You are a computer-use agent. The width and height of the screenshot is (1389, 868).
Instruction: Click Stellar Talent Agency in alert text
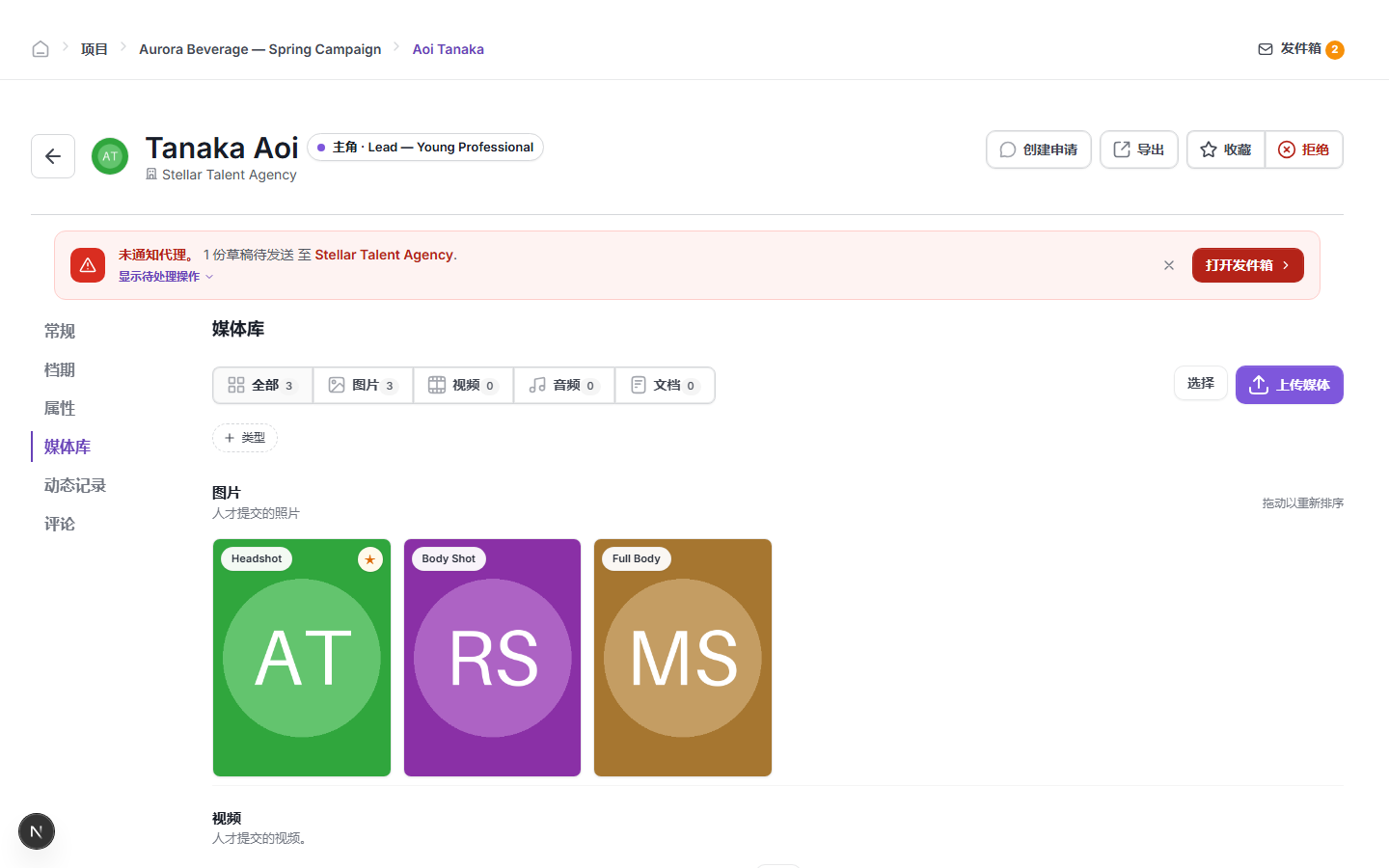[384, 255]
